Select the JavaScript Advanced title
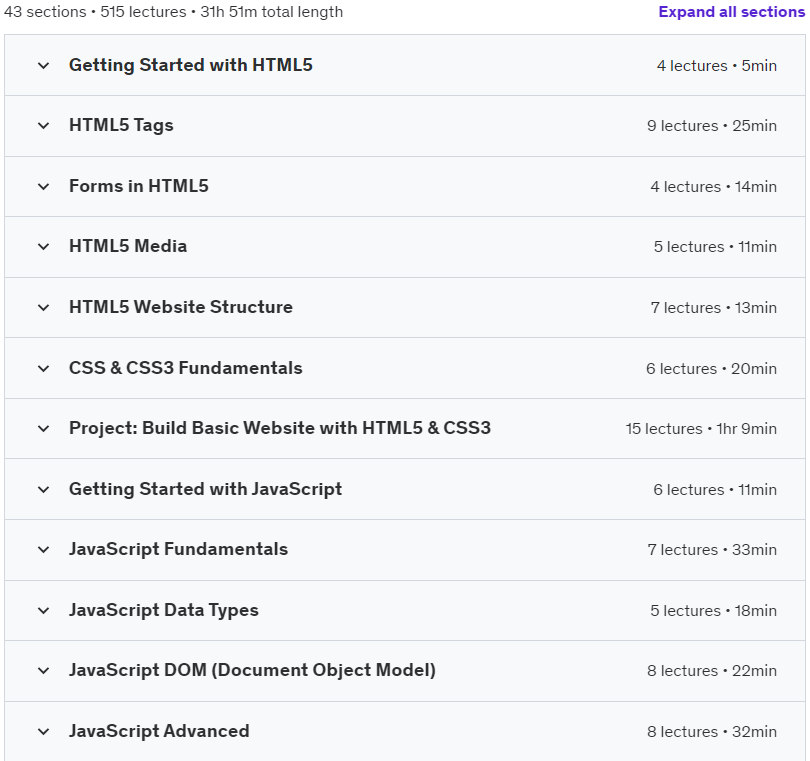 (159, 731)
